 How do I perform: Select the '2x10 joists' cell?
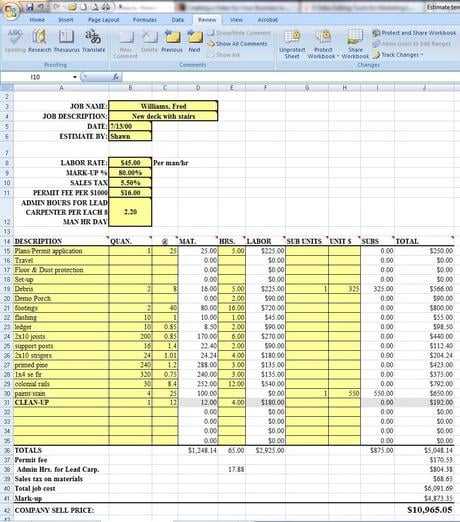pyautogui.click(x=61, y=336)
